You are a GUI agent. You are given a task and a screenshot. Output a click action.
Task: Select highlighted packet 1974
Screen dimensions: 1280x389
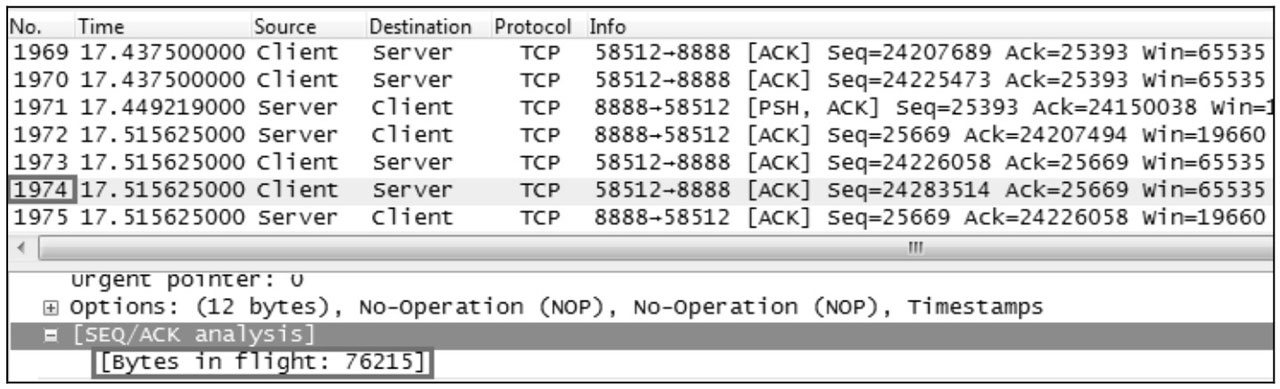point(639,188)
